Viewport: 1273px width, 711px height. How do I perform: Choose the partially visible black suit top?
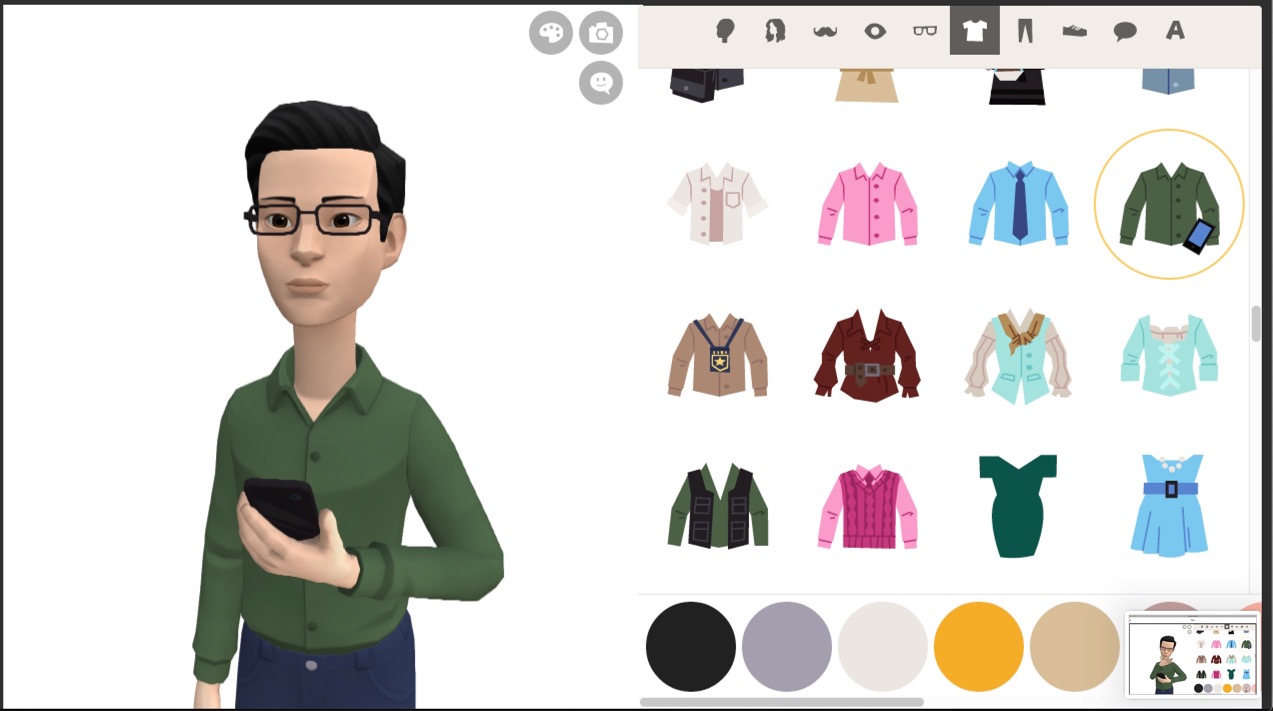pyautogui.click(x=1018, y=86)
